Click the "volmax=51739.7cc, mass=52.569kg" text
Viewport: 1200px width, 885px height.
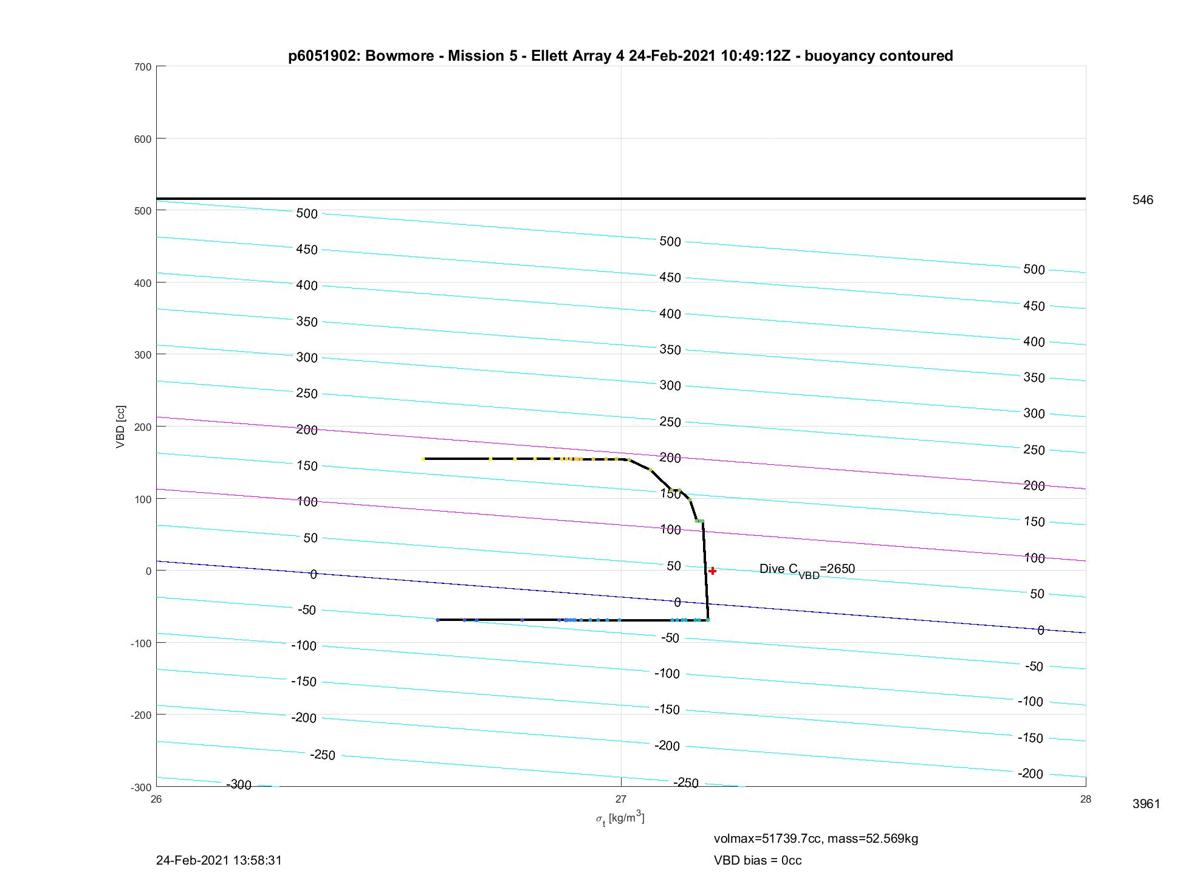[815, 838]
